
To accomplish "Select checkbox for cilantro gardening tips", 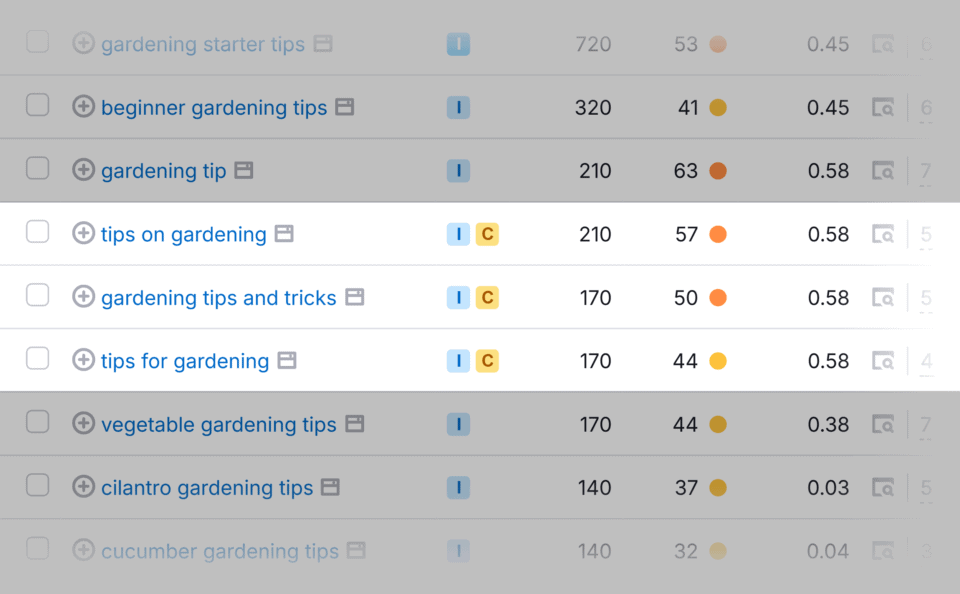I will pos(37,486).
